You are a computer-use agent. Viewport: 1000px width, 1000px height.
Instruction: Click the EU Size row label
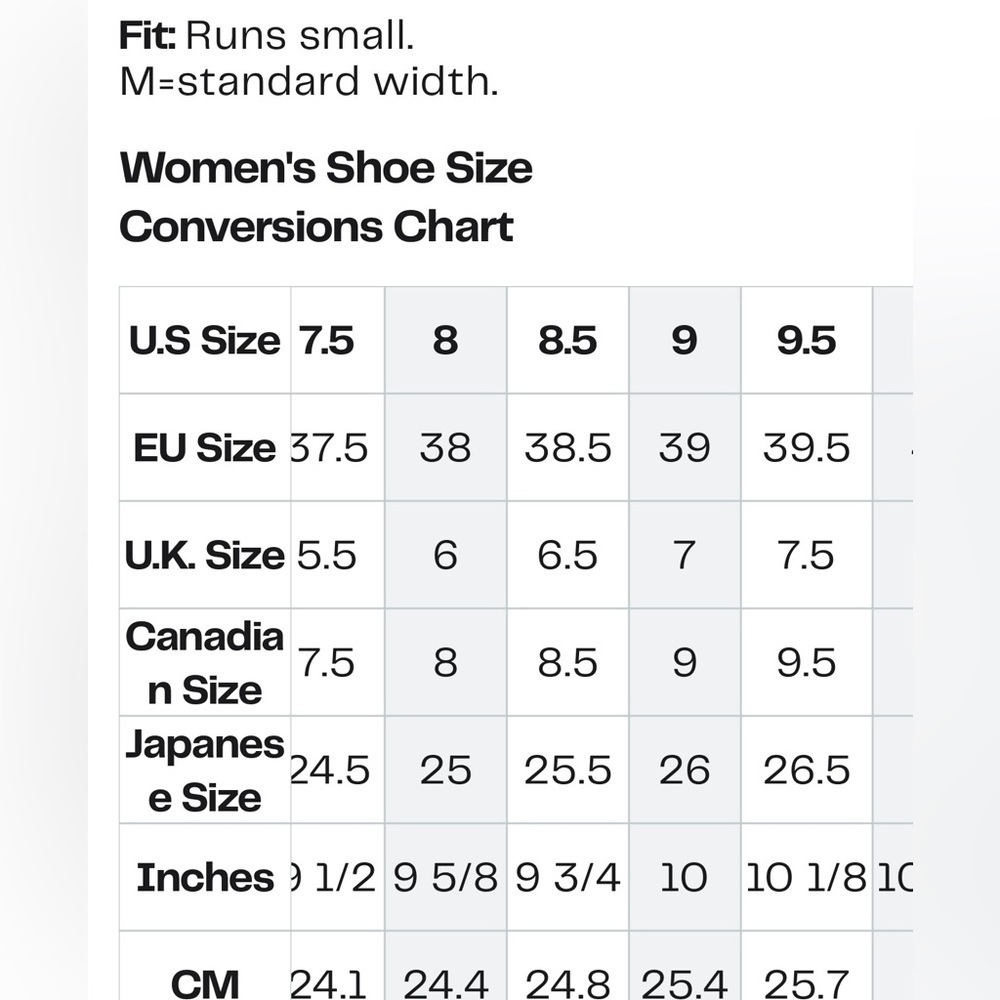(205, 448)
